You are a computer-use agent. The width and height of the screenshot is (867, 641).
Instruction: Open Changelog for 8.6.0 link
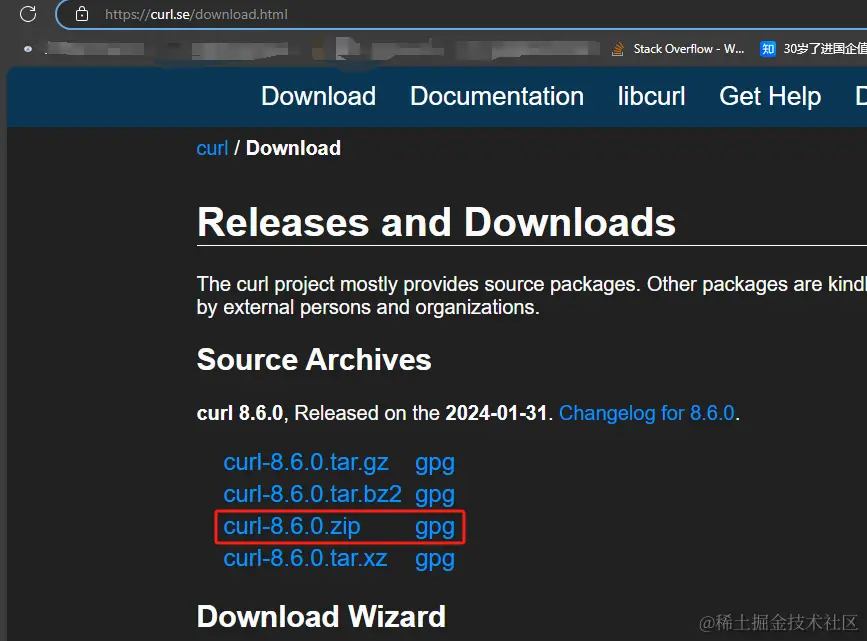point(647,413)
